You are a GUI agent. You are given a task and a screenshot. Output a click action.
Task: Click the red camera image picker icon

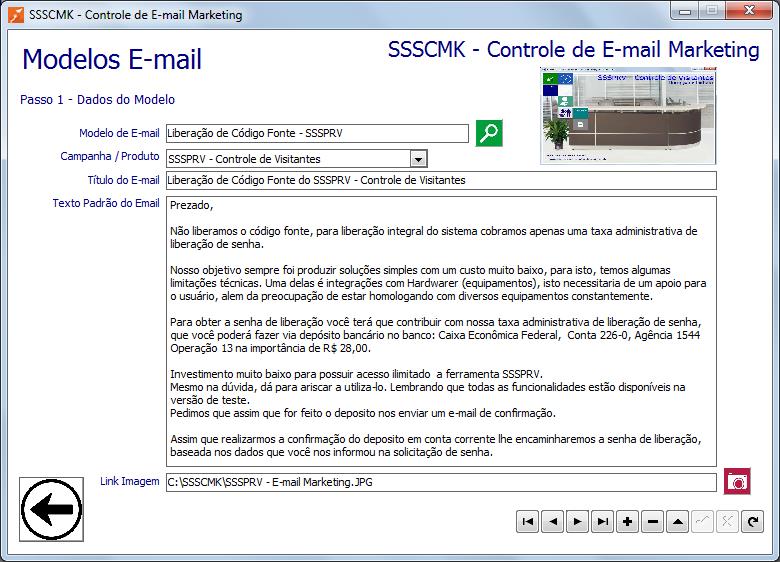(737, 481)
